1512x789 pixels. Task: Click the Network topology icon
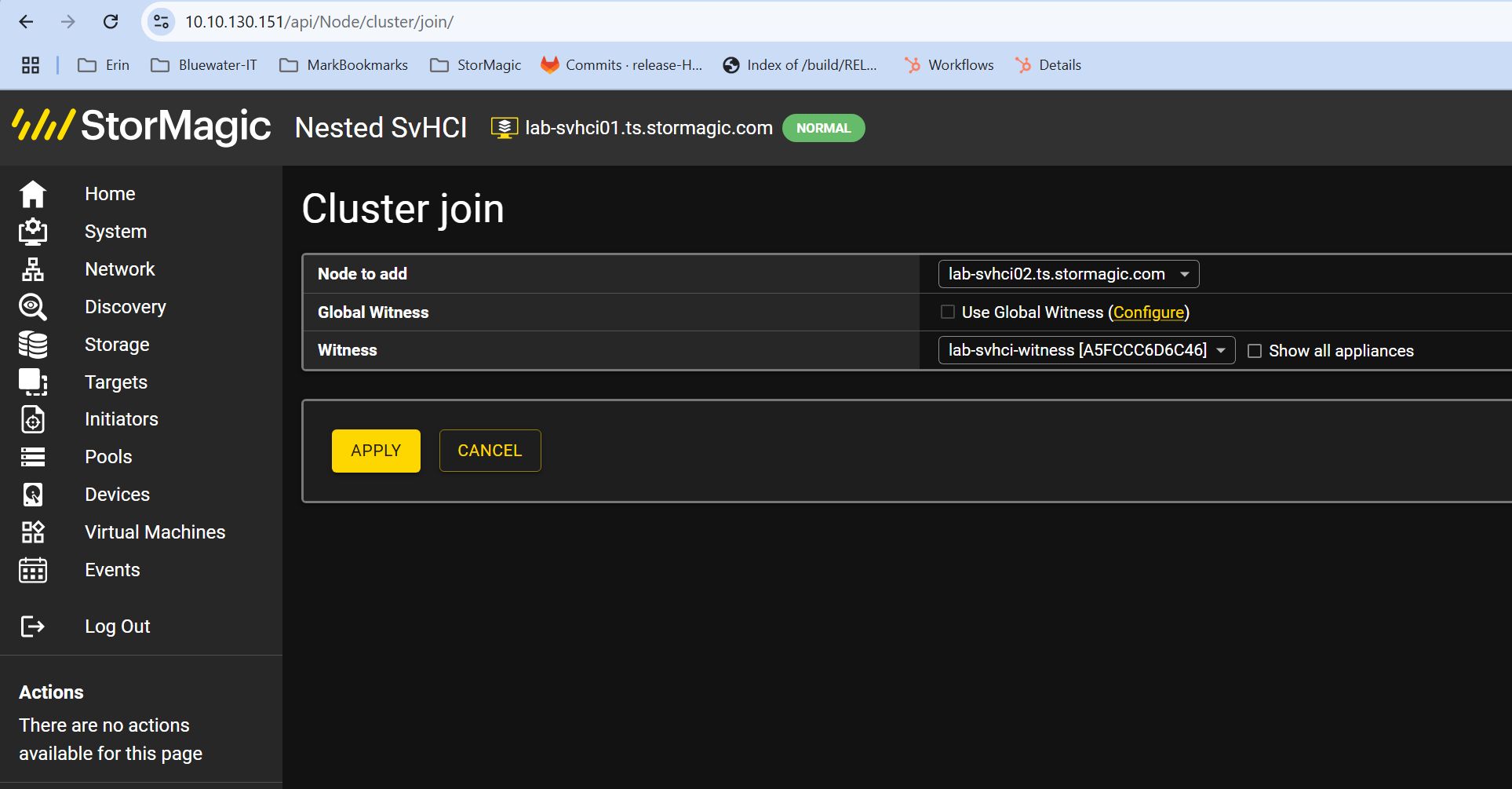[x=33, y=269]
